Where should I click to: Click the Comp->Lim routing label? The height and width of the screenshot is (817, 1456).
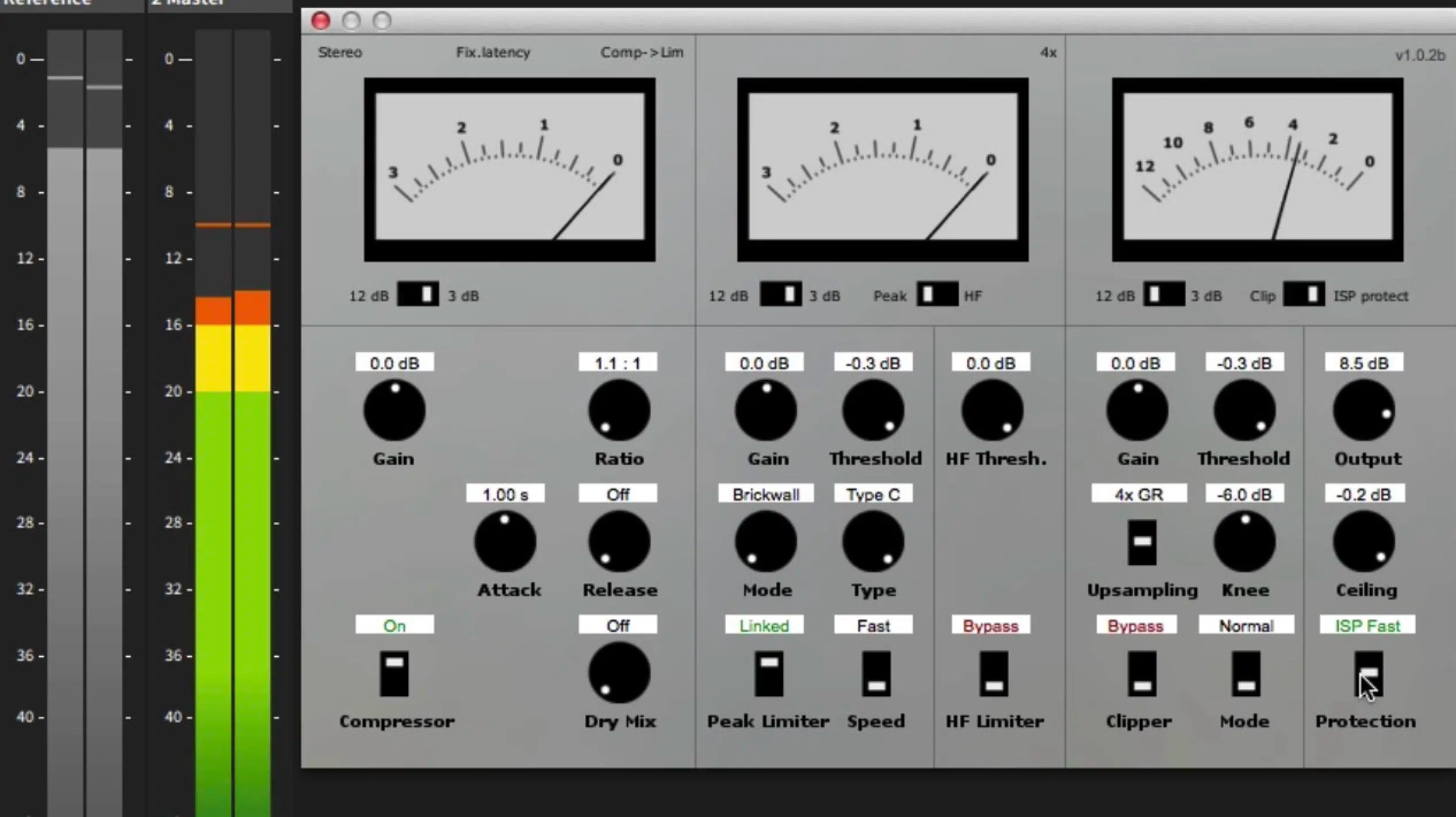(x=642, y=52)
